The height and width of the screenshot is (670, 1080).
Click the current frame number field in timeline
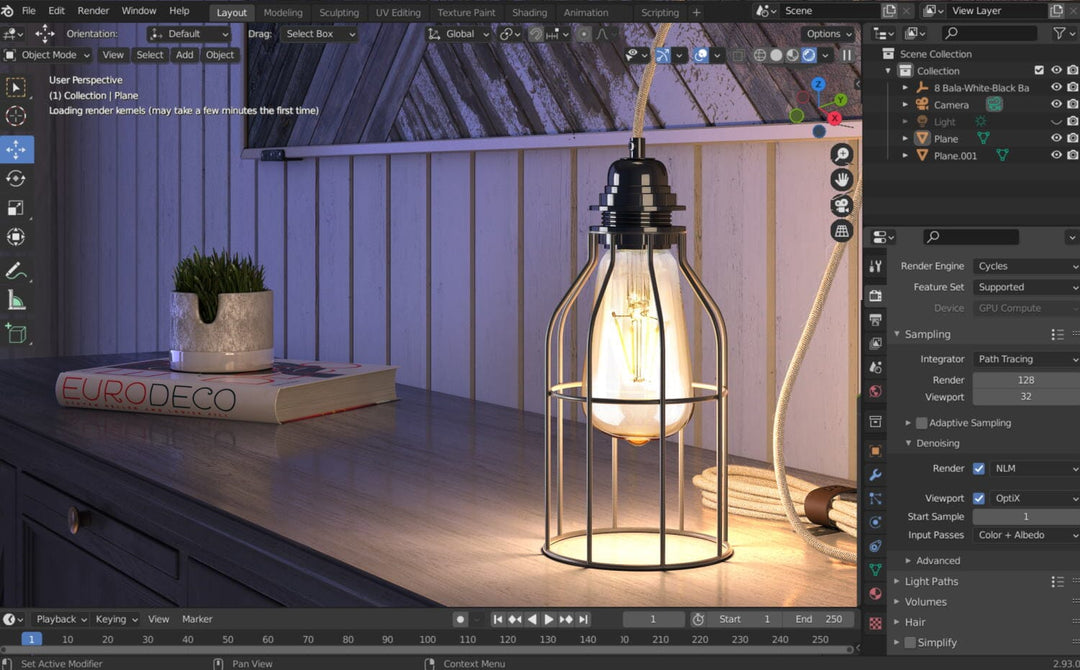click(653, 618)
